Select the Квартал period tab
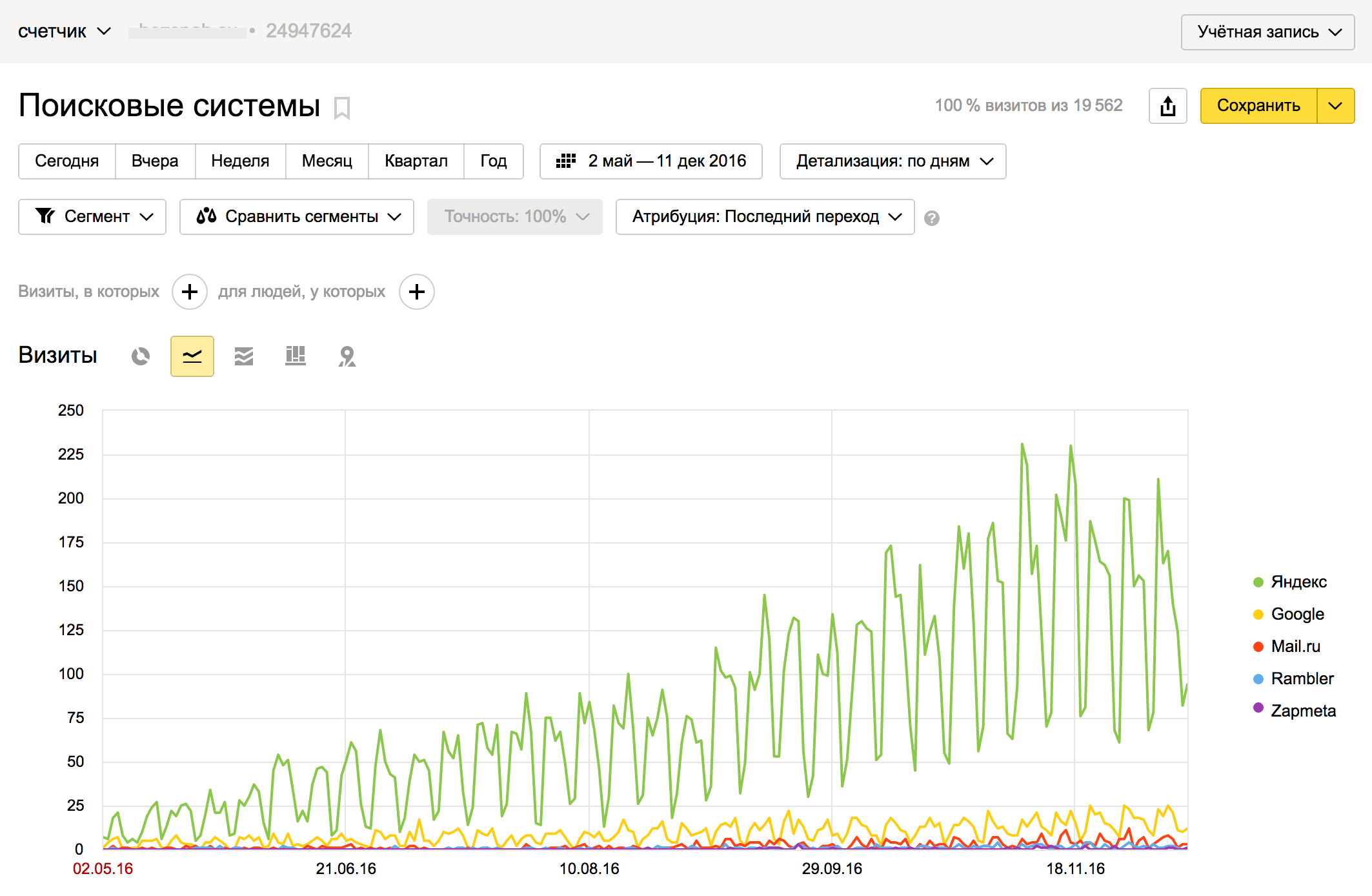The image size is (1372, 896). 416,161
